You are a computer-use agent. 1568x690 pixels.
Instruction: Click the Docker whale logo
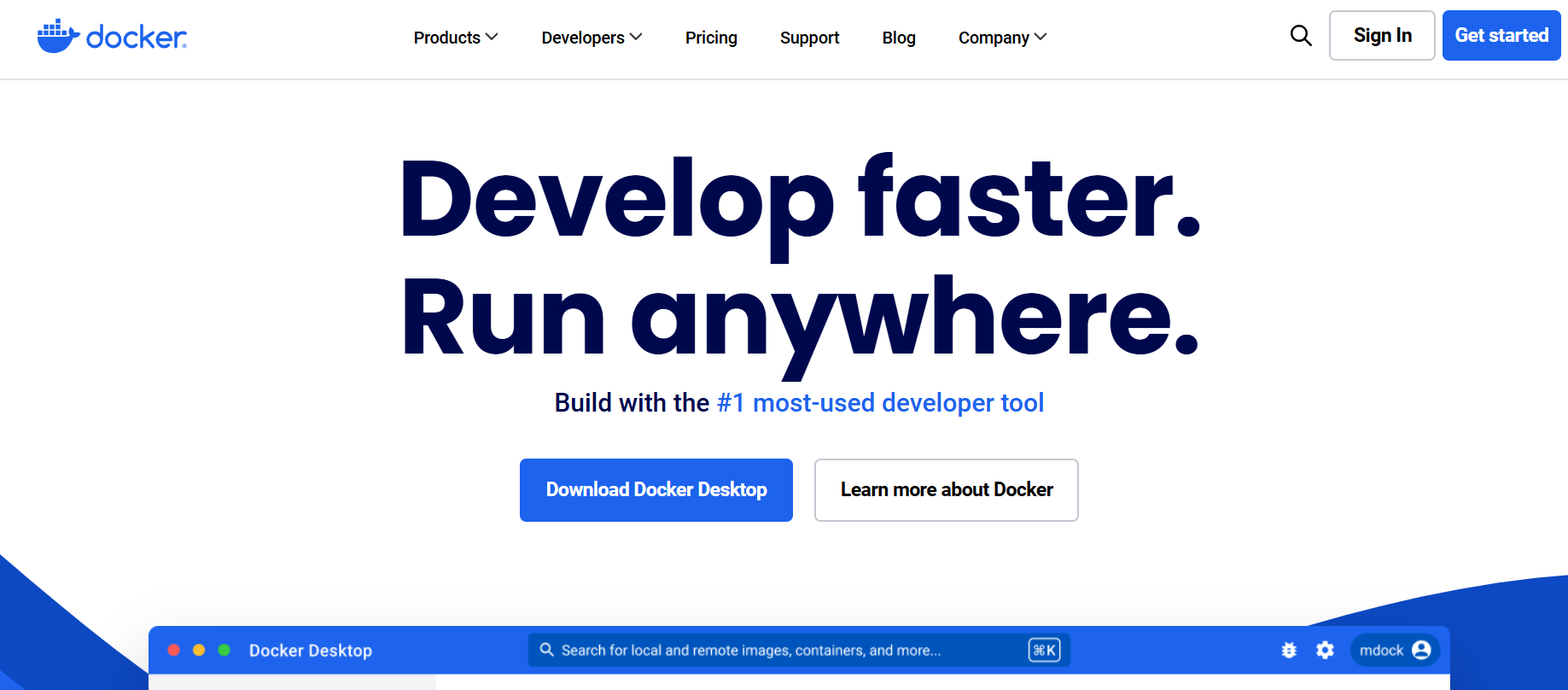[58, 37]
